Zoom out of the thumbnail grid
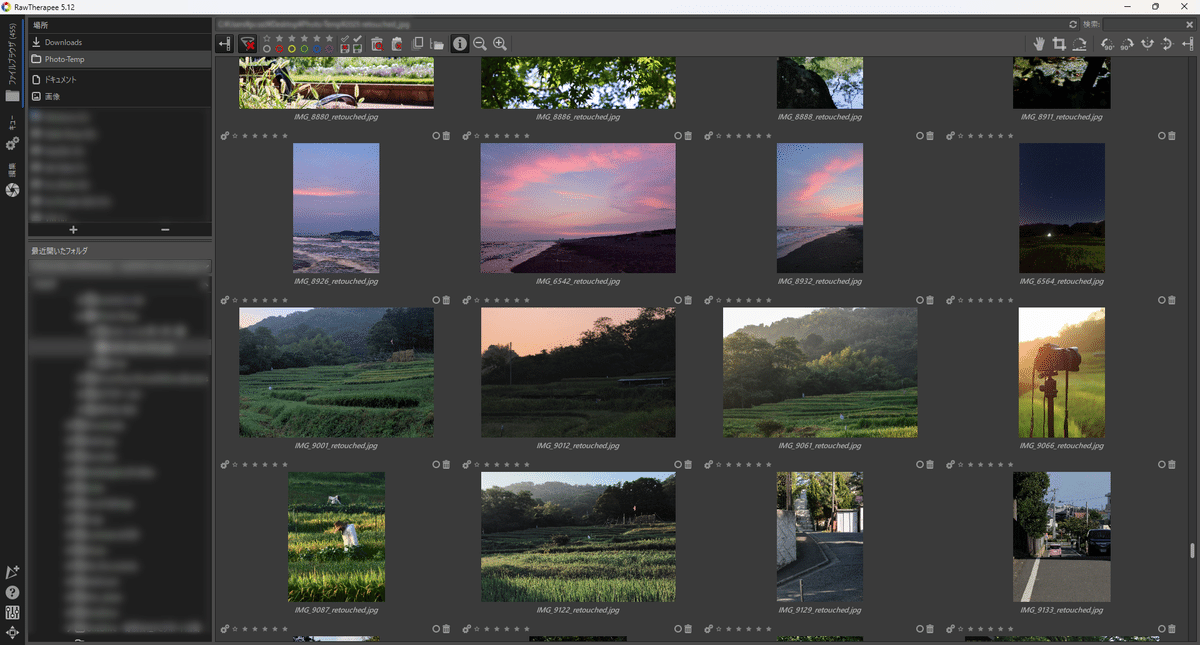The height and width of the screenshot is (645, 1200). pyautogui.click(x=479, y=43)
